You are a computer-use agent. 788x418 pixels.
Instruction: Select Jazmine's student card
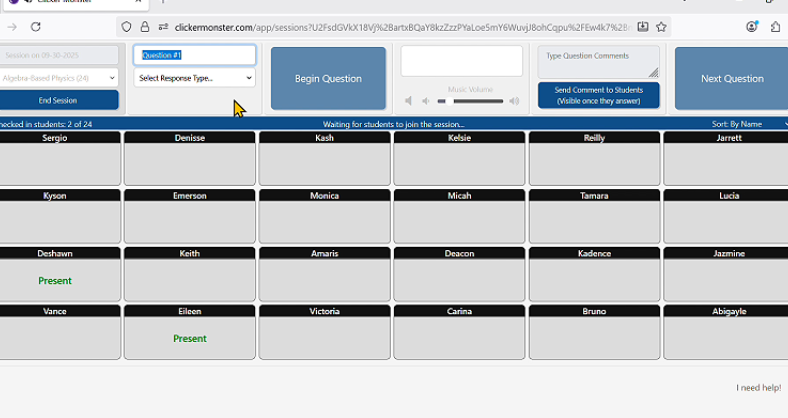726,274
